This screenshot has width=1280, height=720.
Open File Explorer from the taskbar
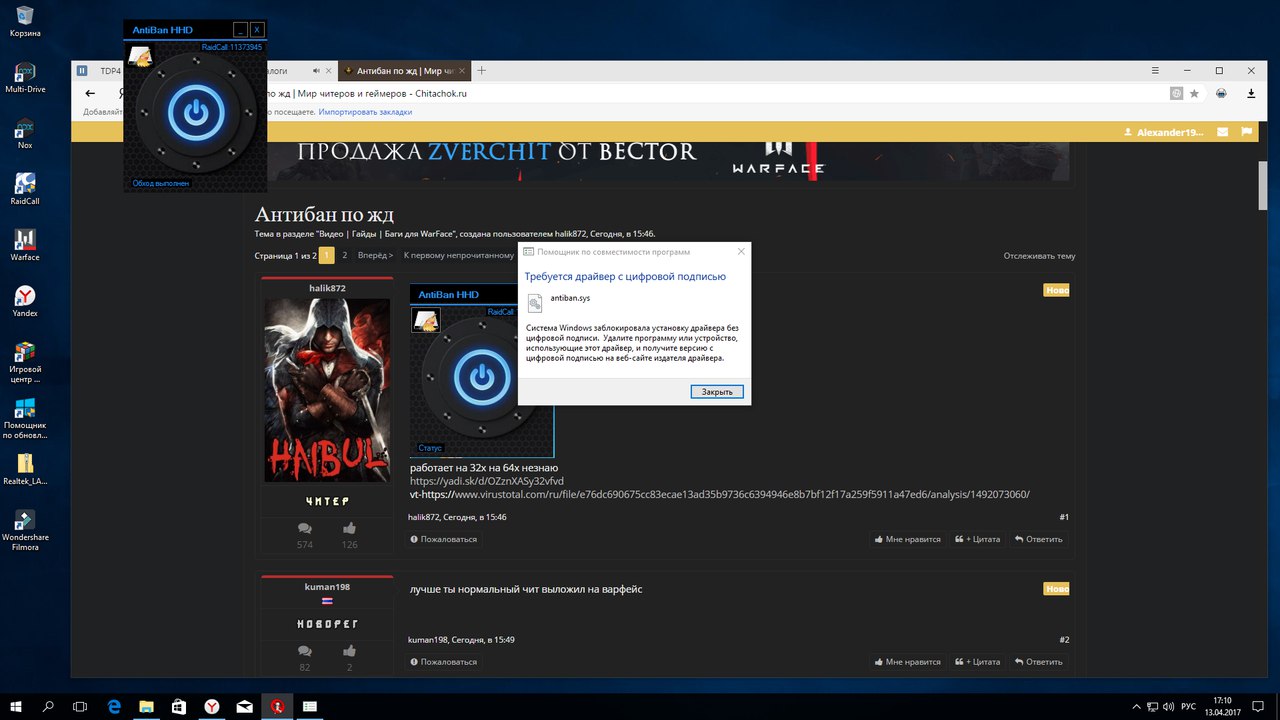coord(146,706)
